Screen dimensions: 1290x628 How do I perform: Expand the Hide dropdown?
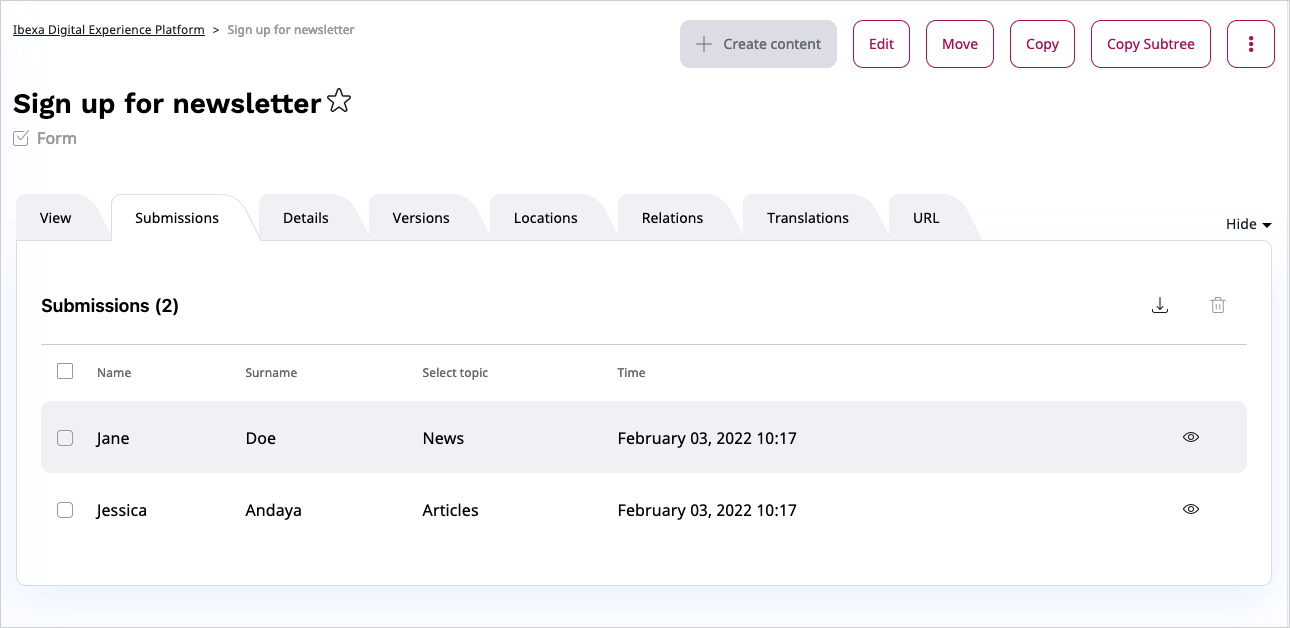[x=1247, y=224]
